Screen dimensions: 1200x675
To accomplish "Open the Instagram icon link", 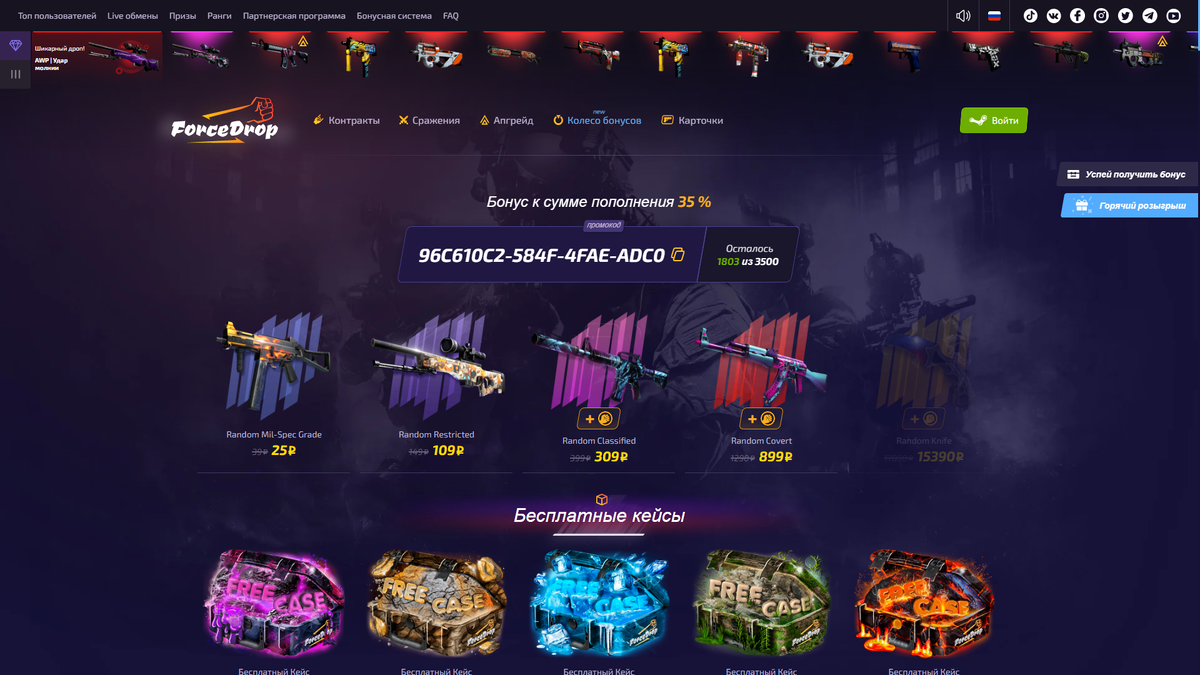I will 1101,16.
